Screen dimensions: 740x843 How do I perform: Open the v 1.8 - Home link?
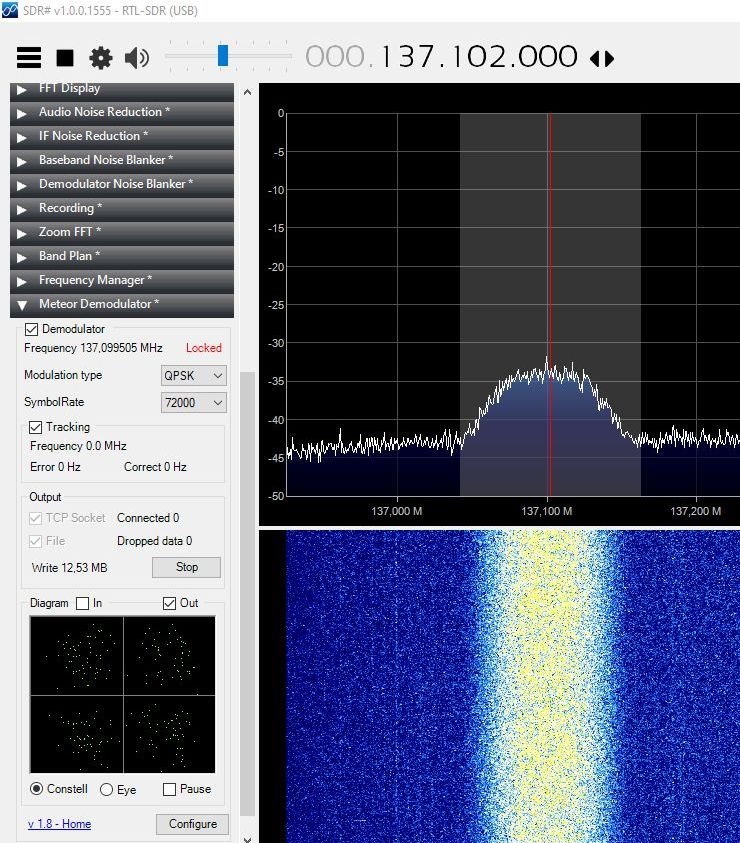click(59, 824)
